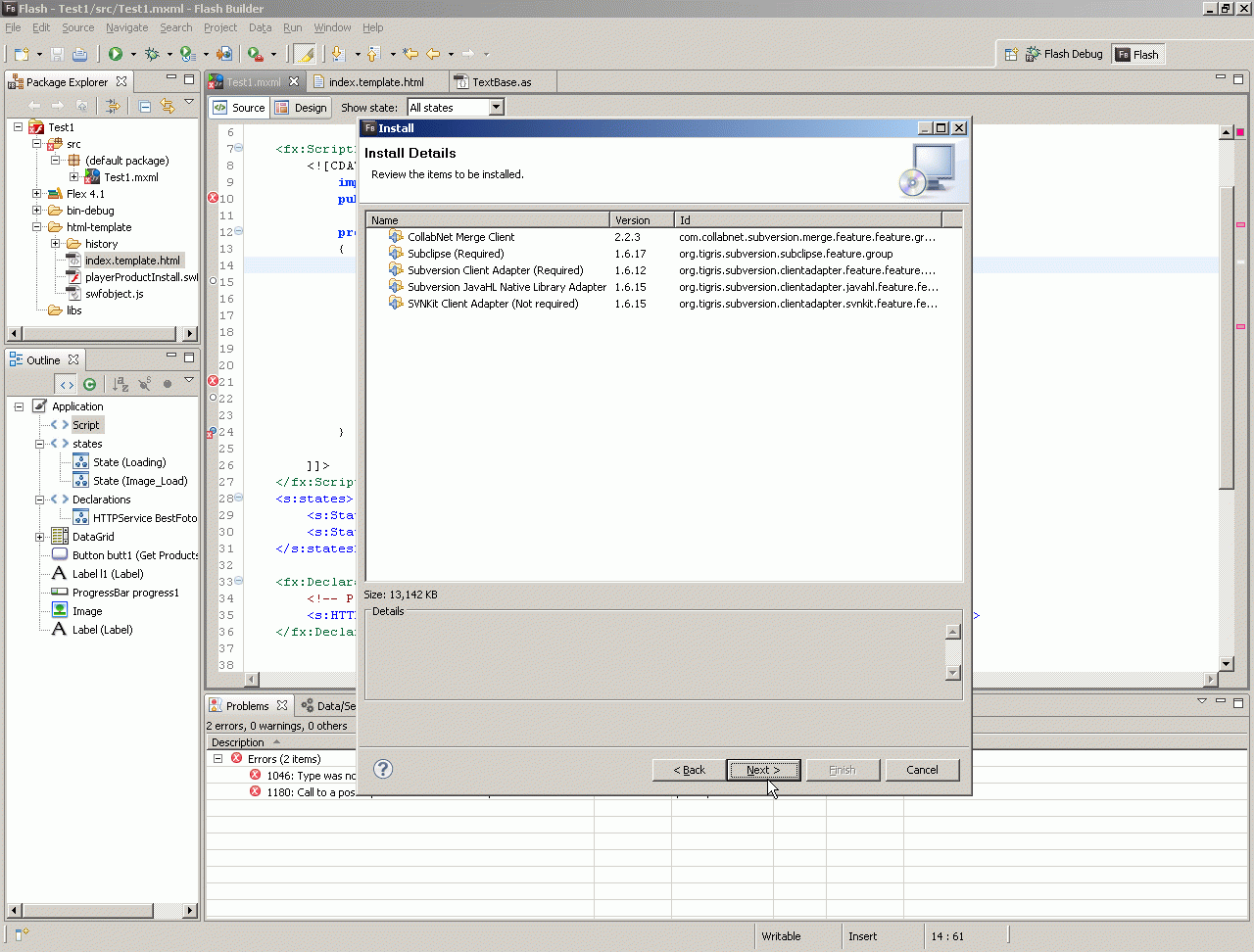Switch to Source view mode
The image size is (1254, 952).
click(x=240, y=108)
